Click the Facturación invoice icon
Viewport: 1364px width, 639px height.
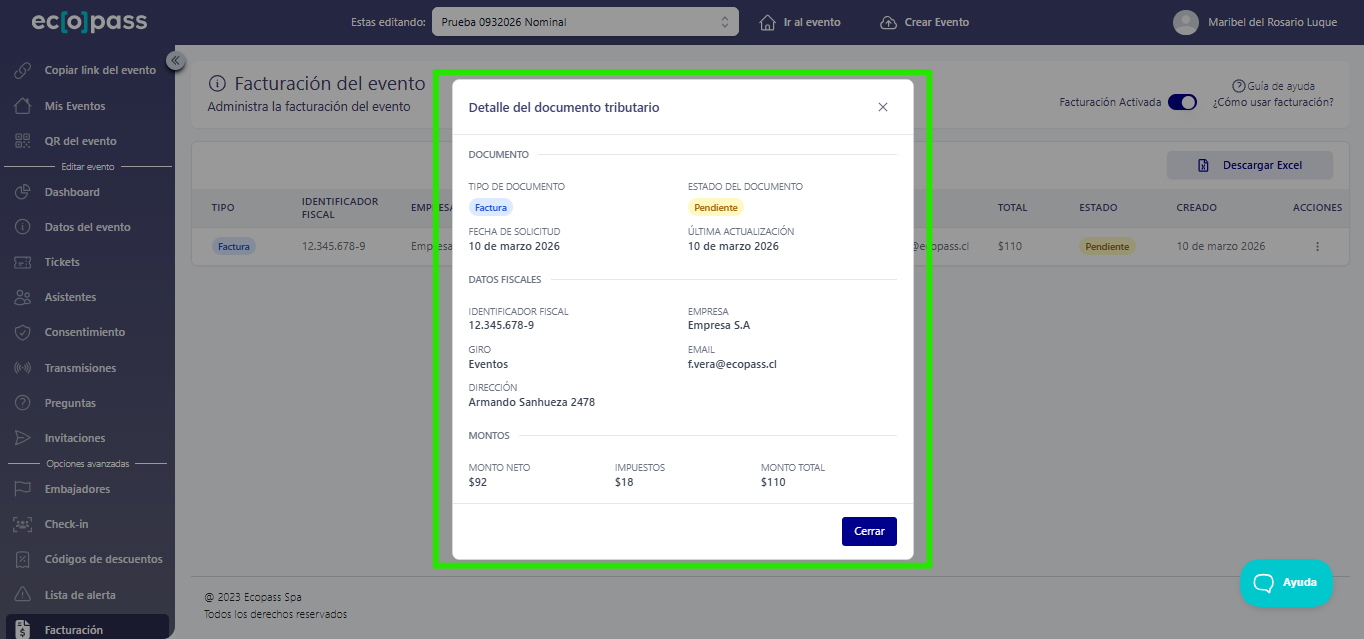[x=23, y=629]
